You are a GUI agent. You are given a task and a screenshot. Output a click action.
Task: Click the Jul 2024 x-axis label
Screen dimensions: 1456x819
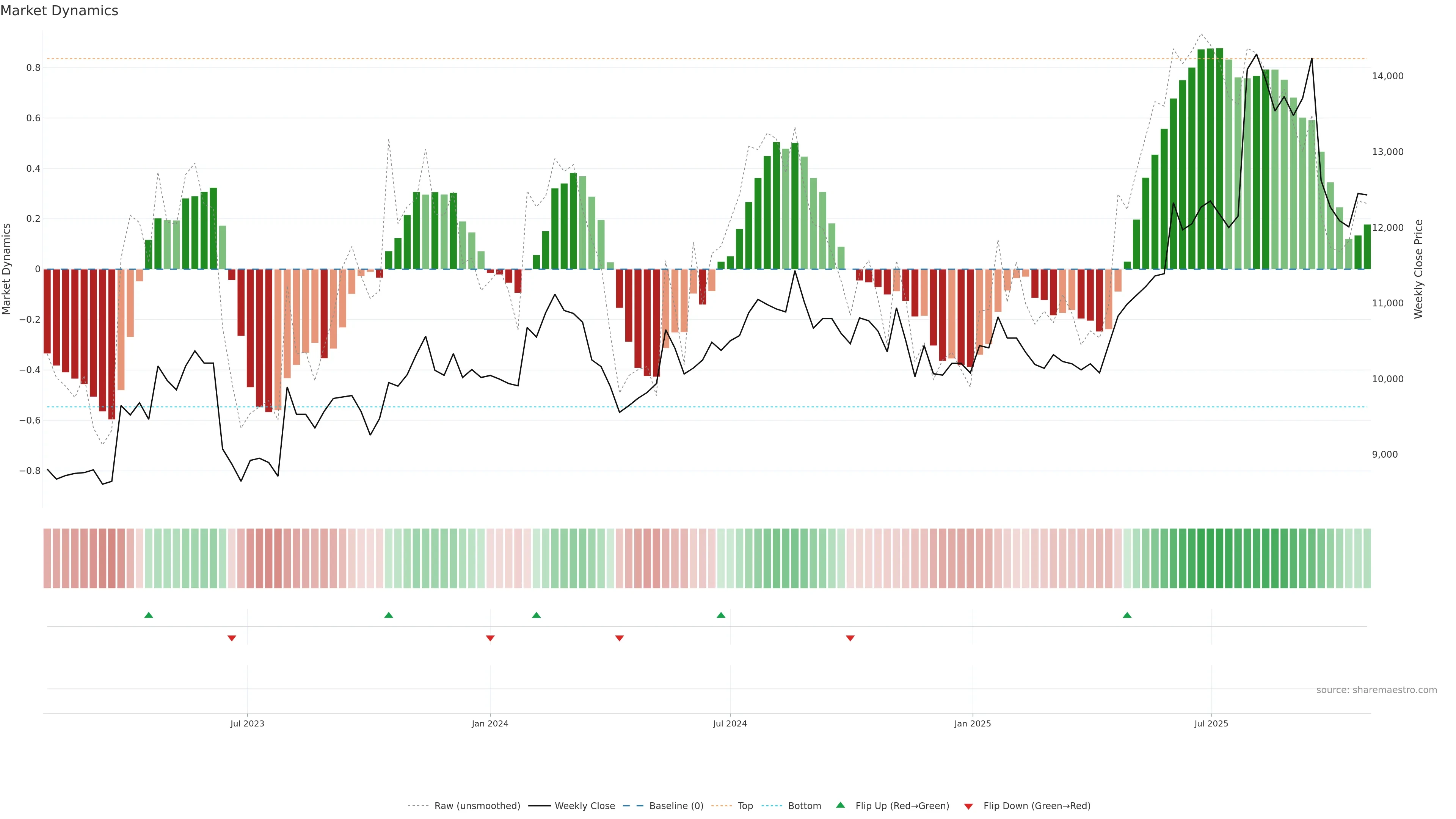730,723
